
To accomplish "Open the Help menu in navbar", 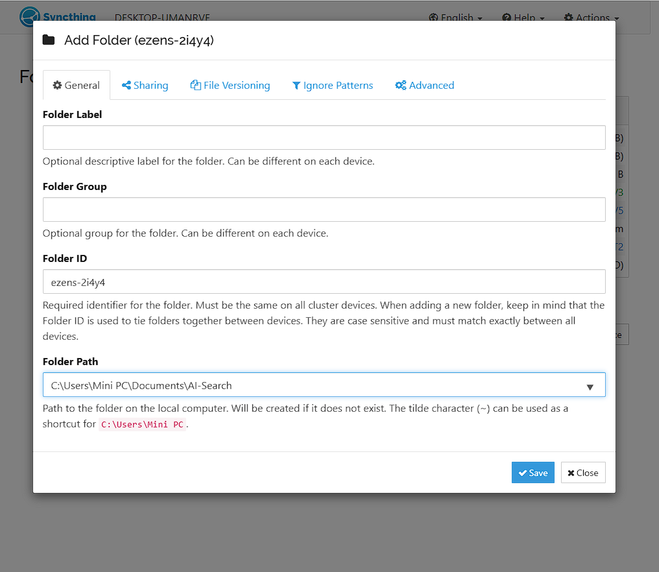I will coord(523,18).
